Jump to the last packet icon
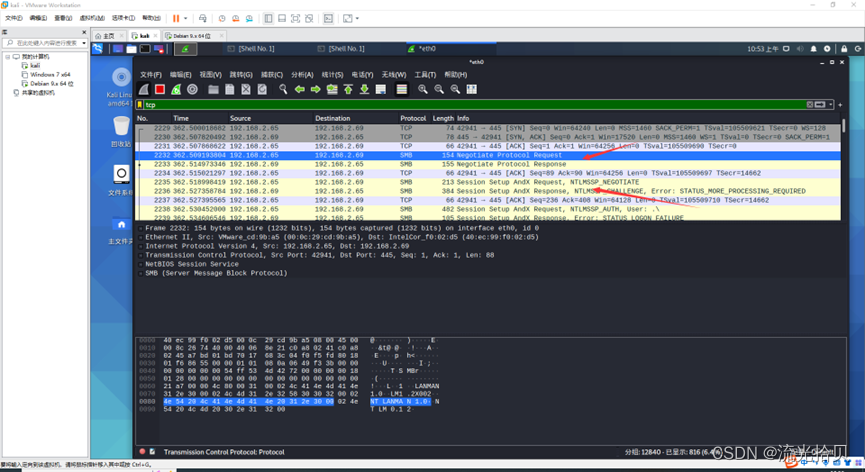 (364, 89)
